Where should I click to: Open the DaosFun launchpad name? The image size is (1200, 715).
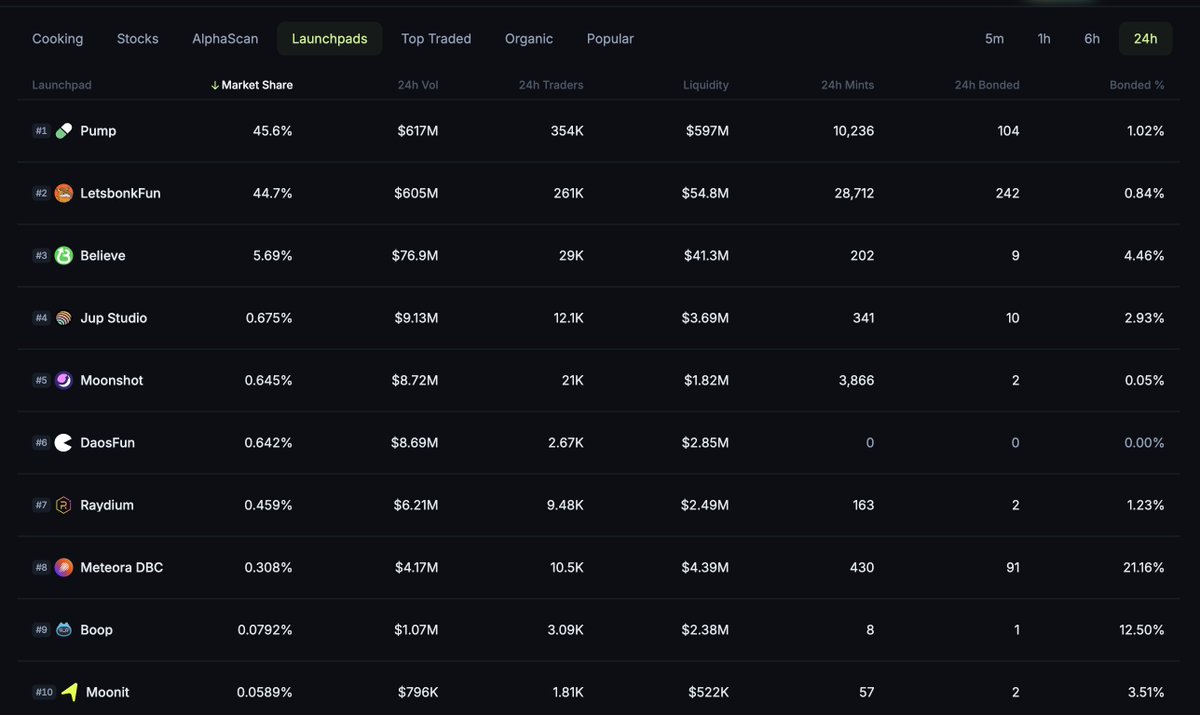tap(108, 443)
